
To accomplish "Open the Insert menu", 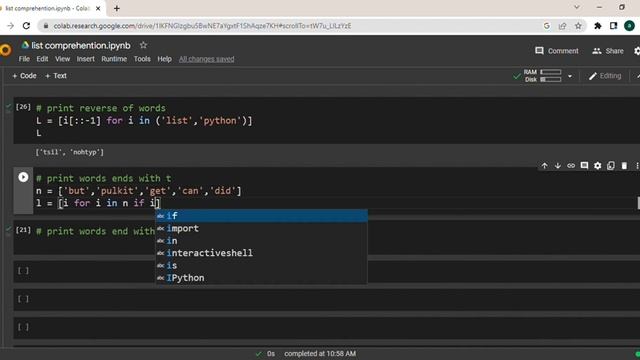I will click(x=86, y=59).
